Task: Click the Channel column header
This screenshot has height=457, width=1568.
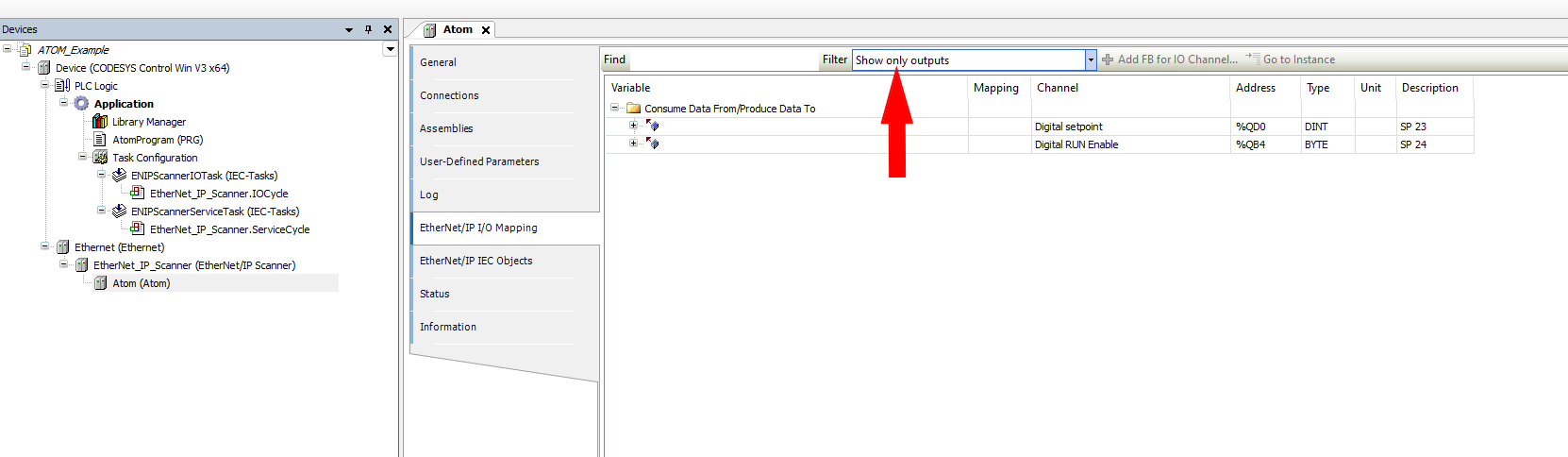Action: pyautogui.click(x=1130, y=88)
